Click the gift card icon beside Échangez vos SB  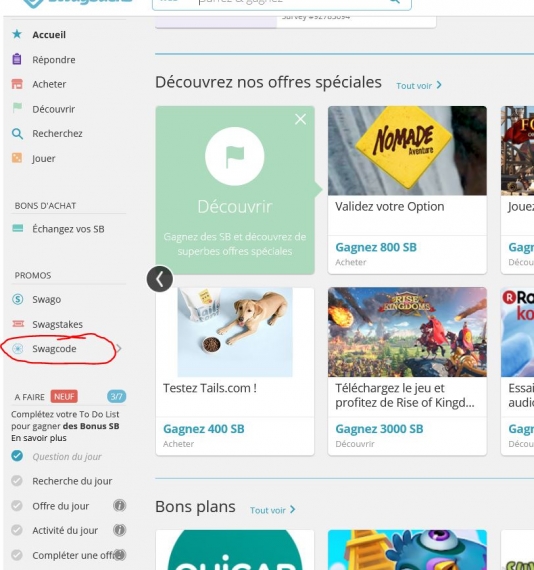17,228
